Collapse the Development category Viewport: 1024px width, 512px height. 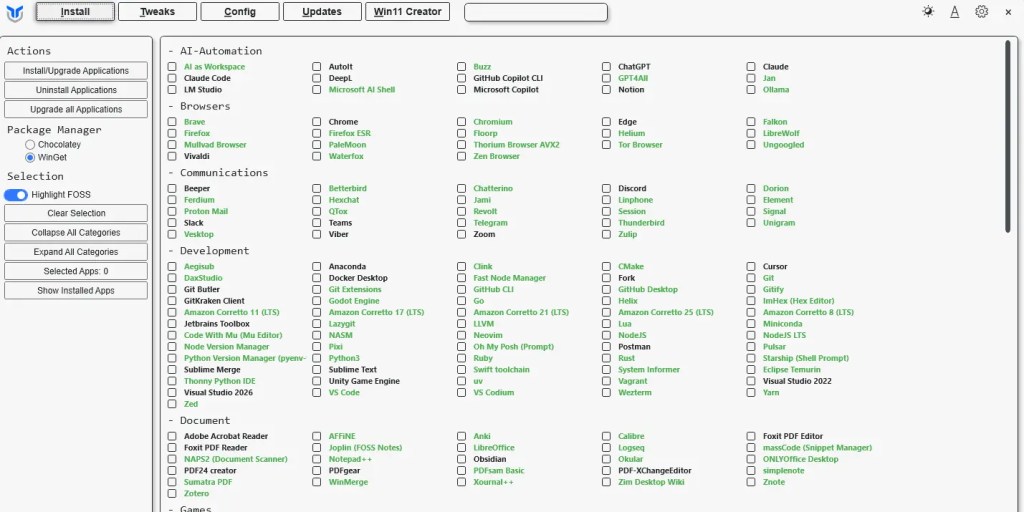208,251
